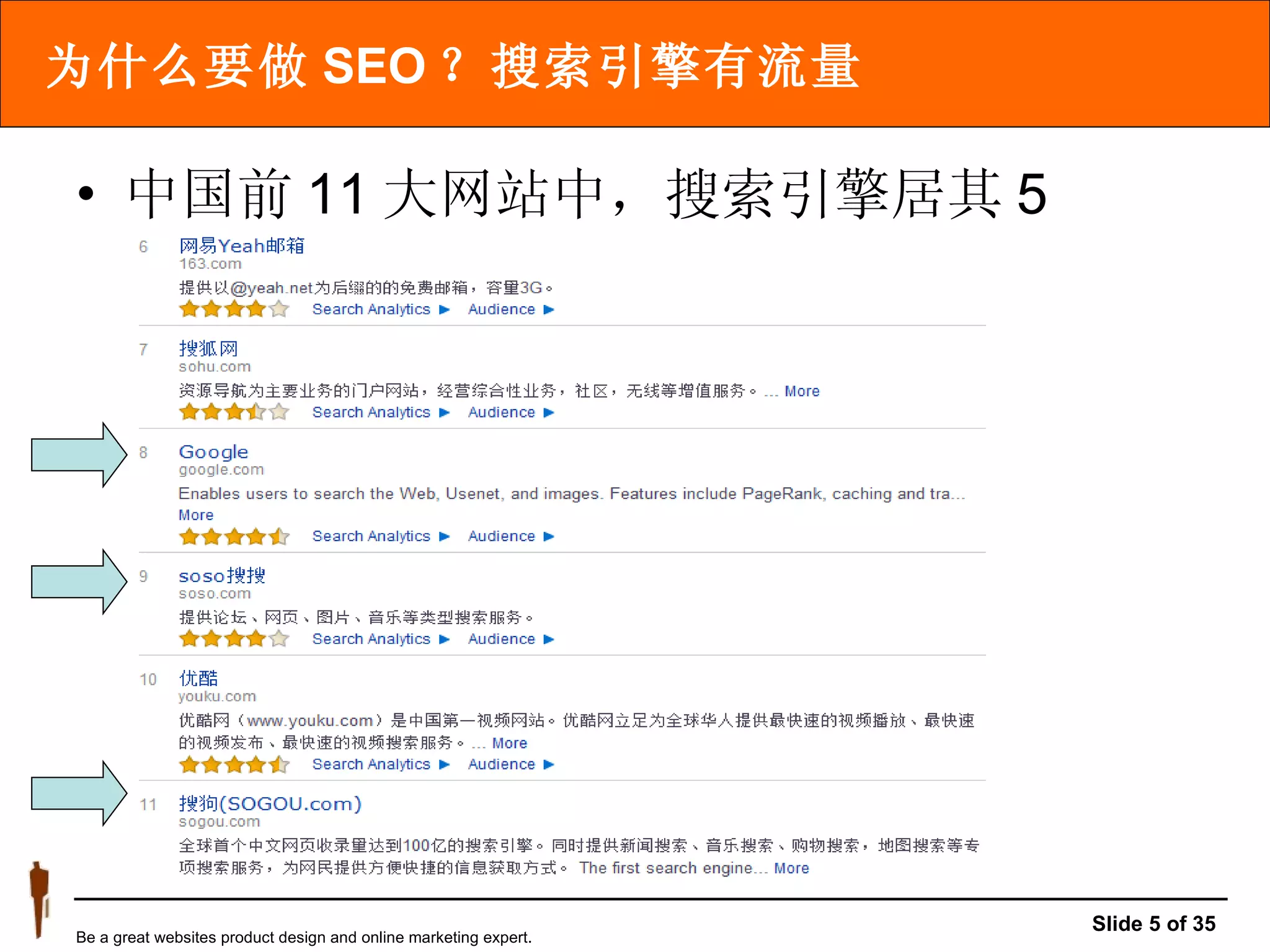Click Audience under soso.com
This screenshot has height=952, width=1270.
pyautogui.click(x=501, y=639)
